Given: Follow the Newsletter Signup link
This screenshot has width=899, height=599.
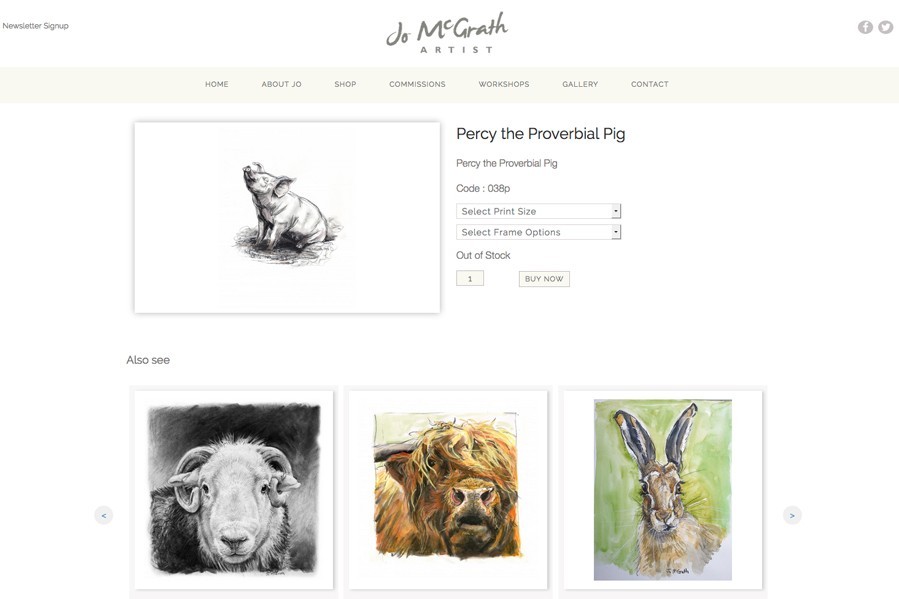Looking at the screenshot, I should click(x=36, y=26).
